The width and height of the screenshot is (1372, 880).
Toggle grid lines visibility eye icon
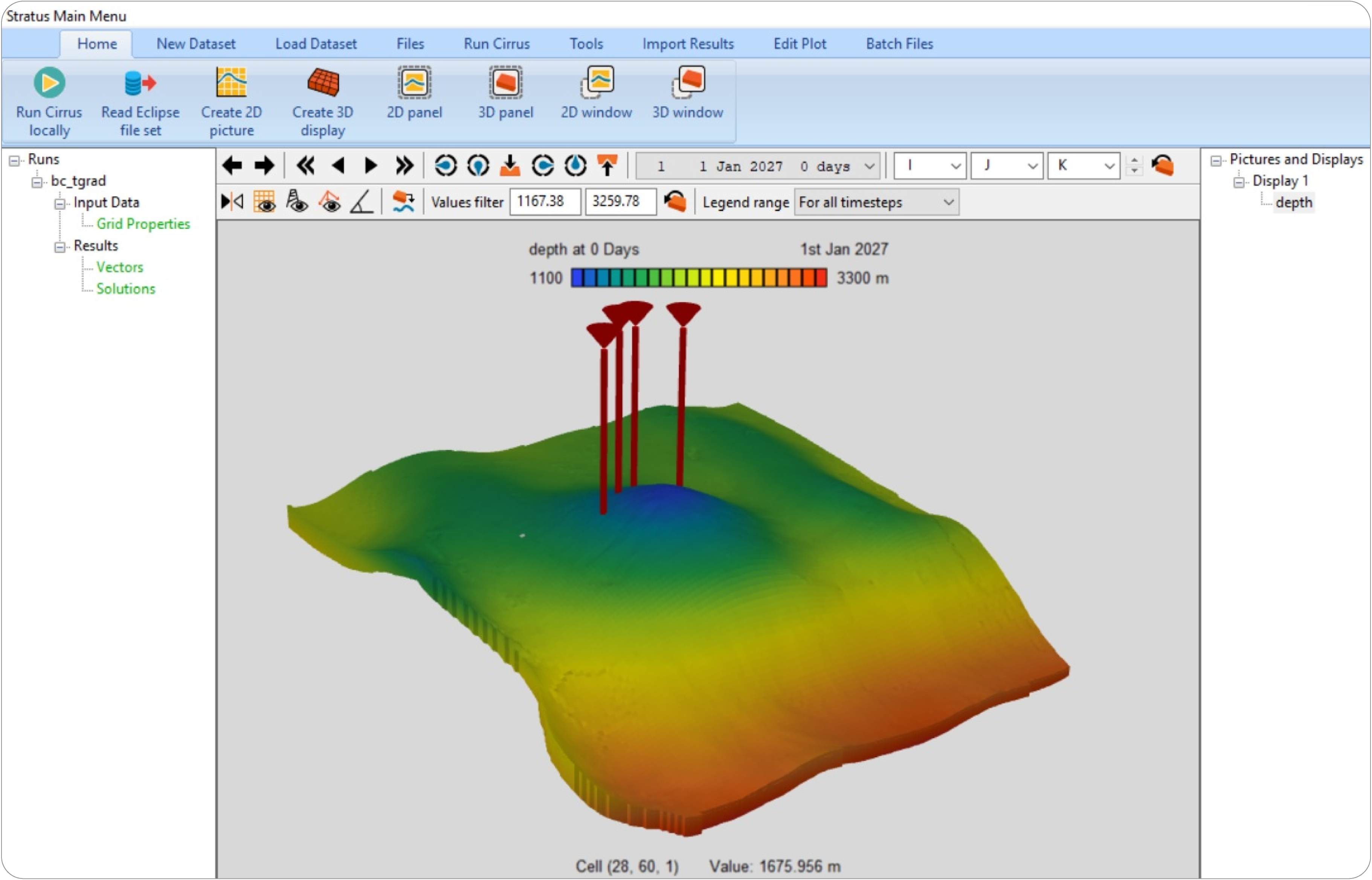click(265, 202)
